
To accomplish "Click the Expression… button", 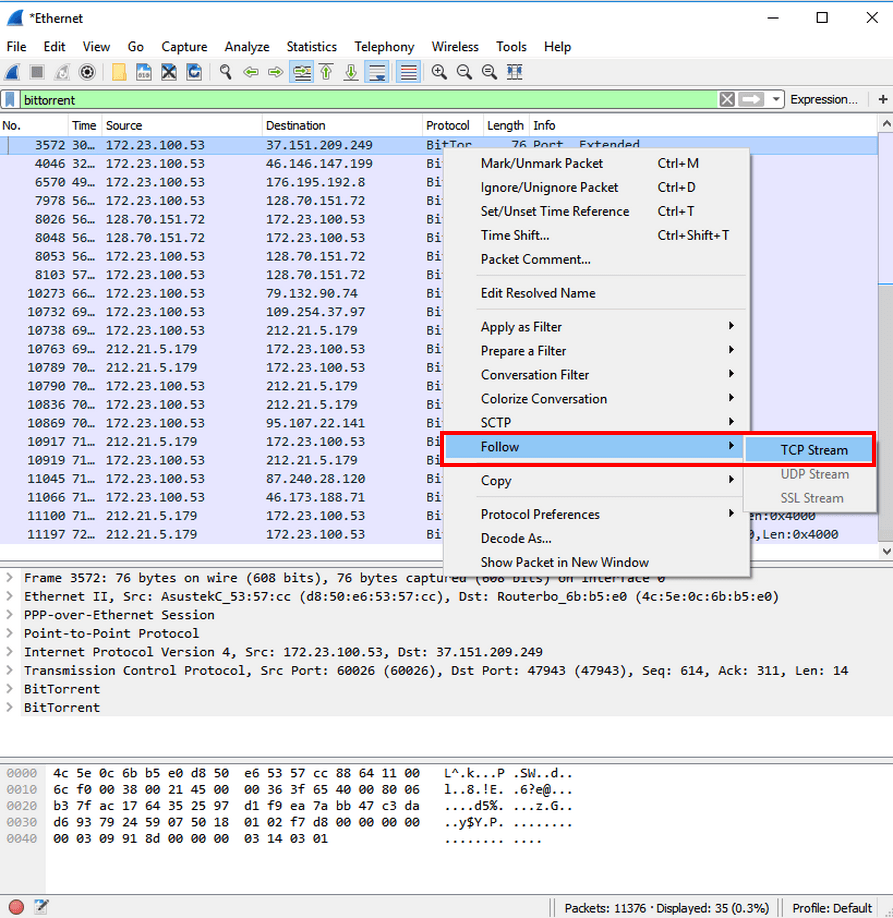I will (x=823, y=100).
